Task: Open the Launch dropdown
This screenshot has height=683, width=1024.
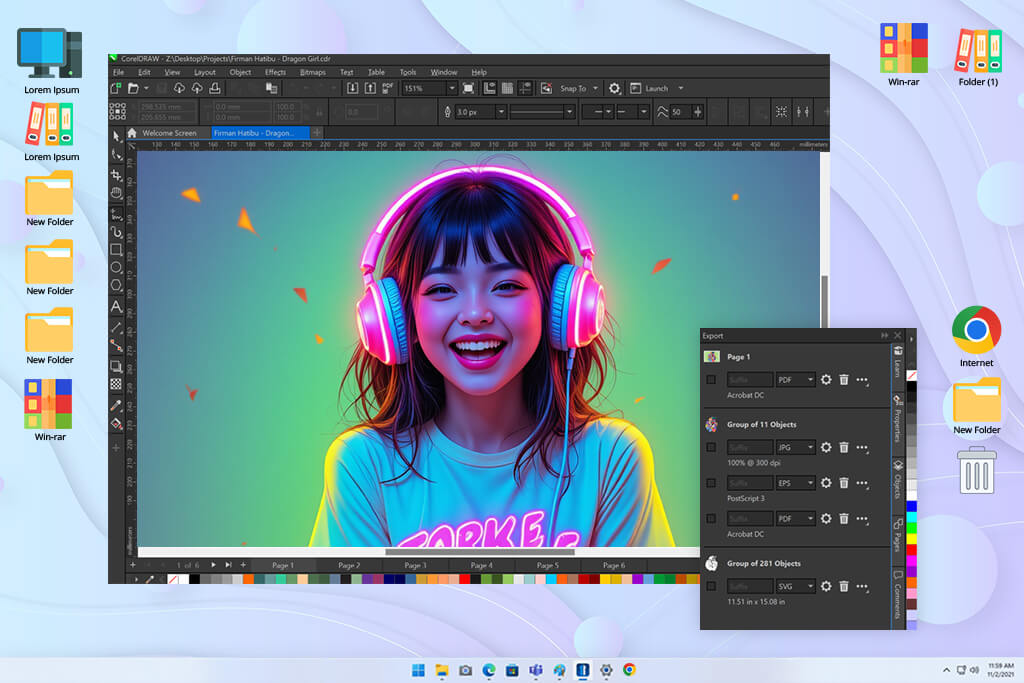Action: [x=680, y=88]
